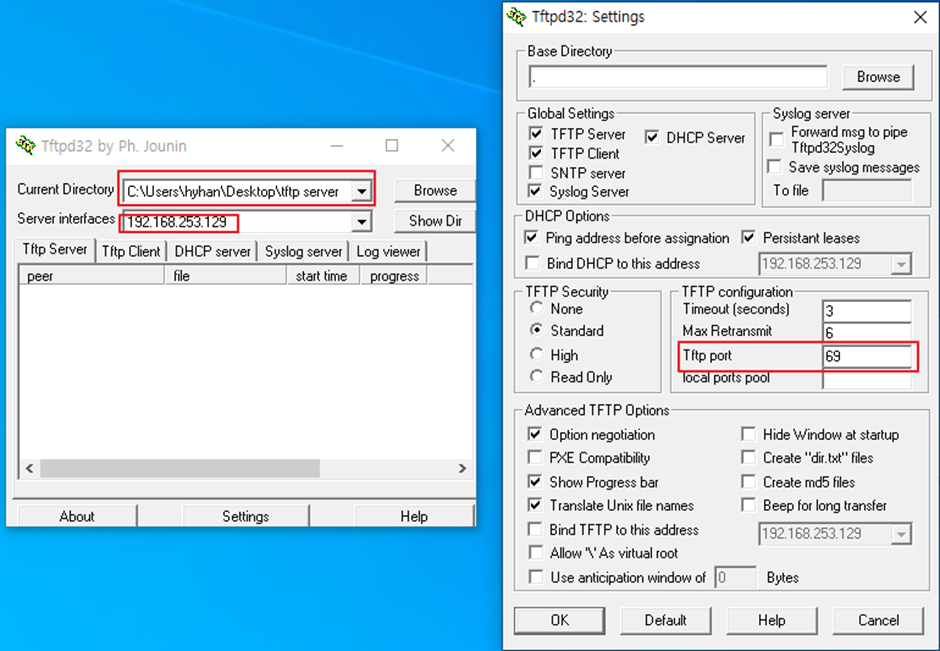Select Standard TFTP security option
This screenshot has height=651, width=940.
(537, 330)
